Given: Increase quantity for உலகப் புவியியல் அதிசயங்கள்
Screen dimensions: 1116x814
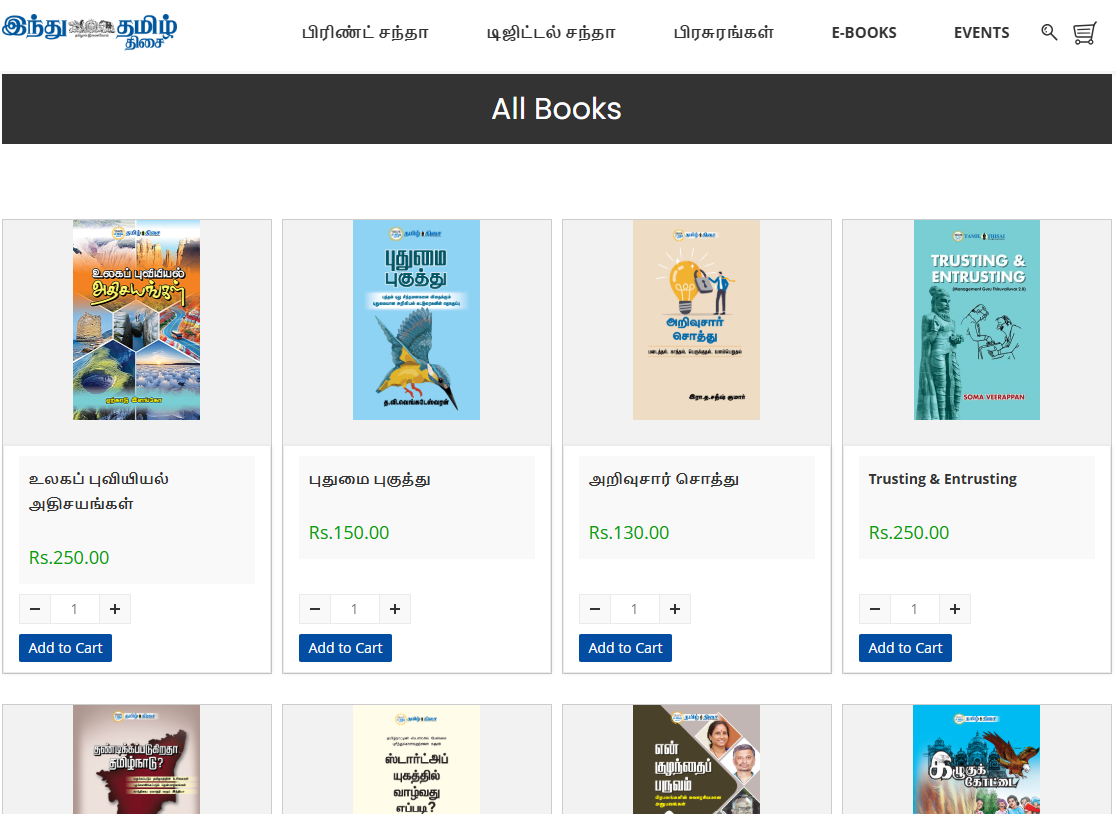Looking at the screenshot, I should point(115,609).
